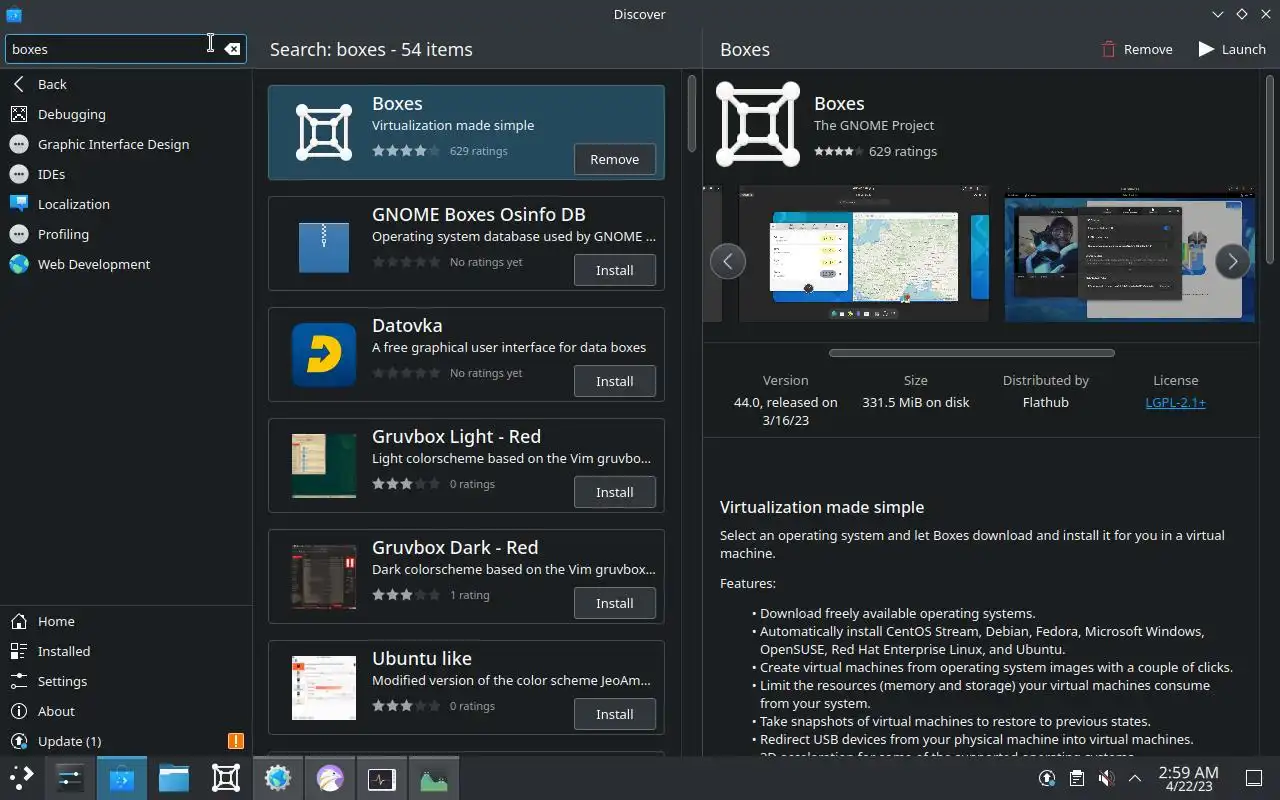Click the search results list scrollbar
Image resolution: width=1280 pixels, height=800 pixels.
coord(691,112)
